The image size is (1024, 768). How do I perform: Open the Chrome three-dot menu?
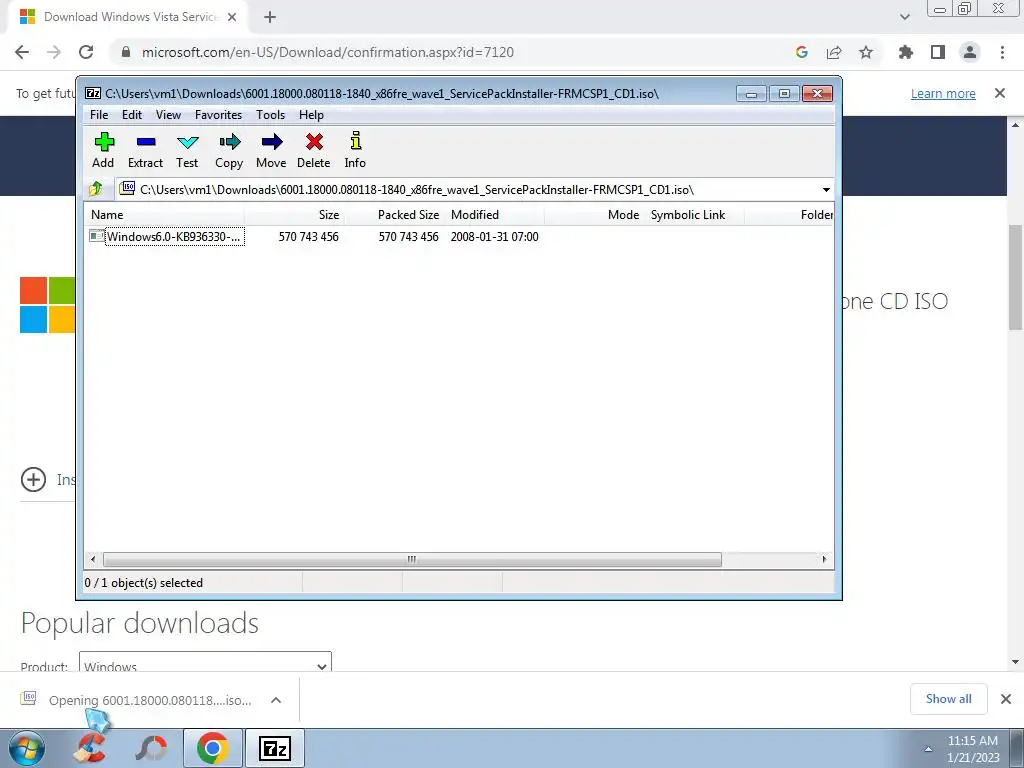point(1002,52)
